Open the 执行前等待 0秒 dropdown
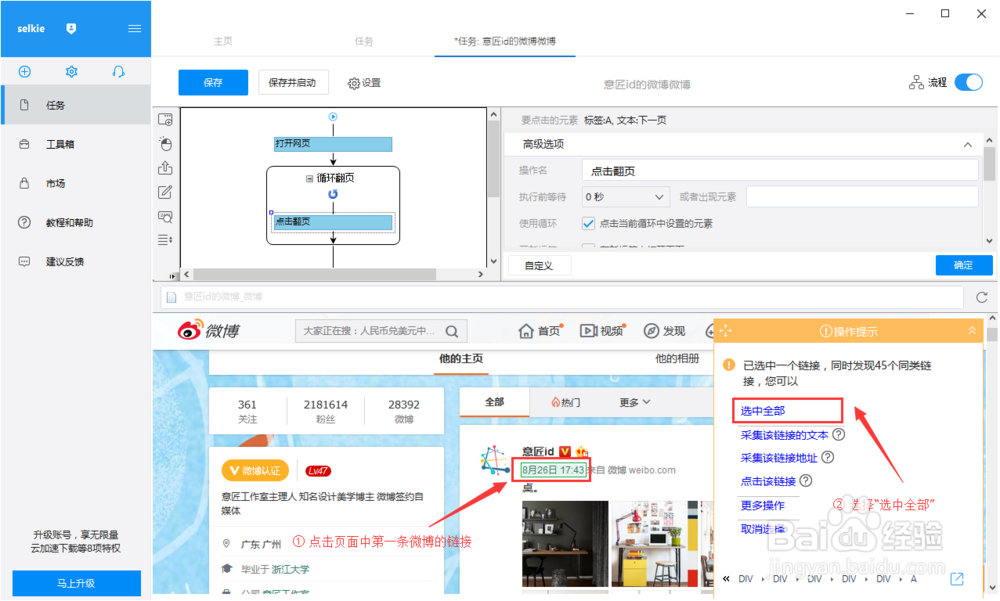Viewport: 1000px width, 601px height. click(624, 197)
